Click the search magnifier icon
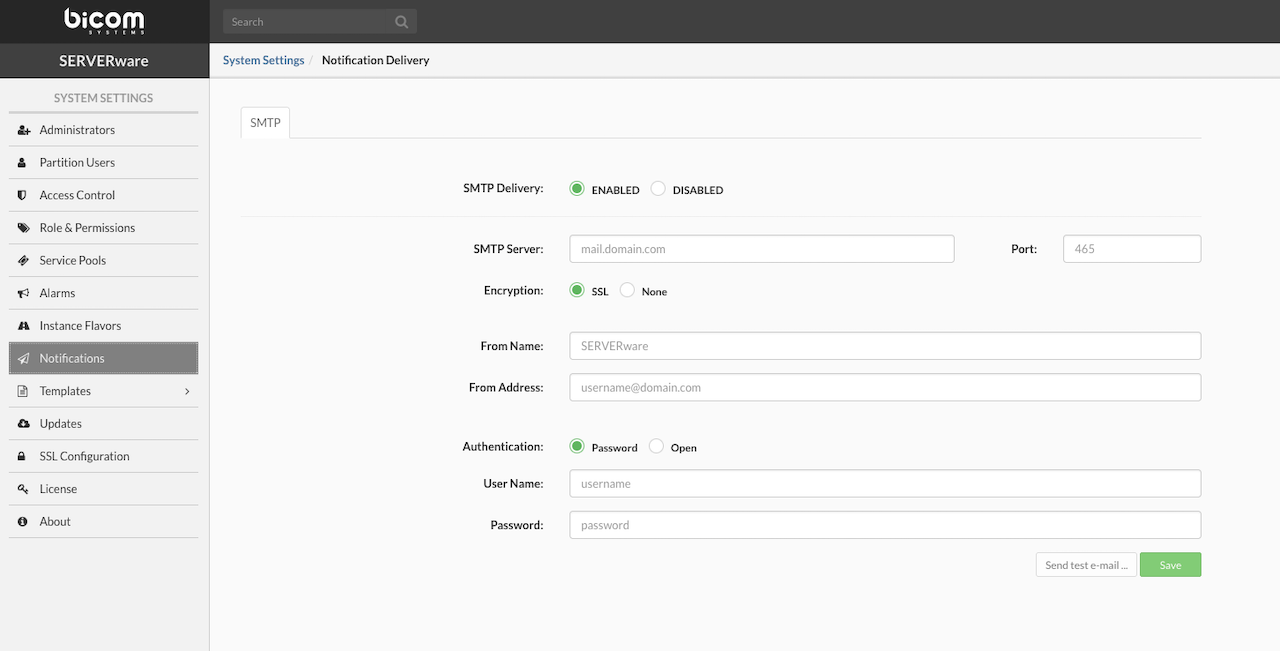The height and width of the screenshot is (651, 1280). point(401,21)
